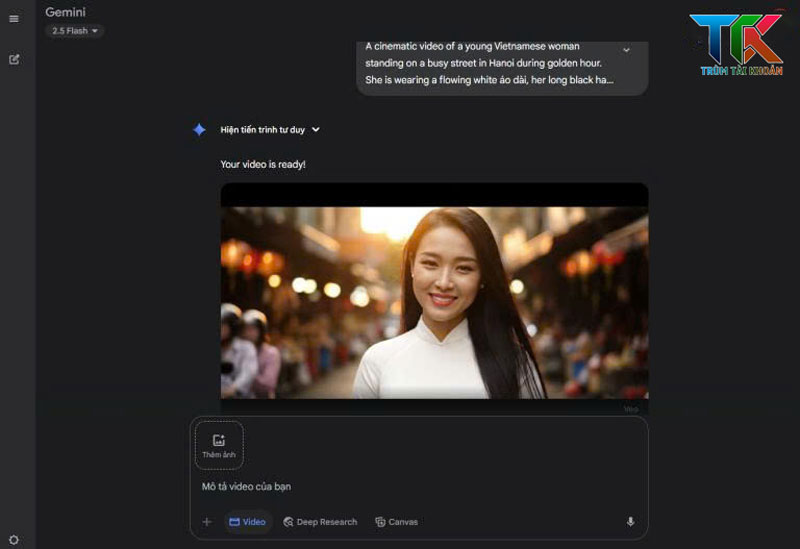
Task: Expand the truncated prompt with its chevron
Action: (x=626, y=49)
